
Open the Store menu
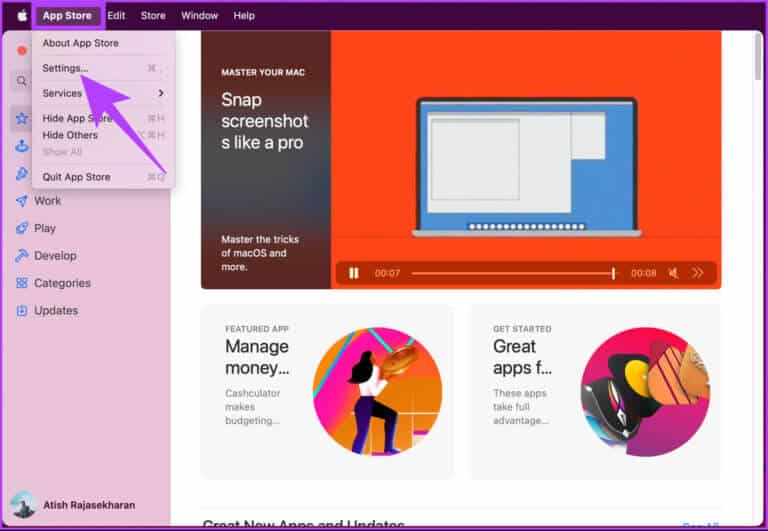coord(153,16)
